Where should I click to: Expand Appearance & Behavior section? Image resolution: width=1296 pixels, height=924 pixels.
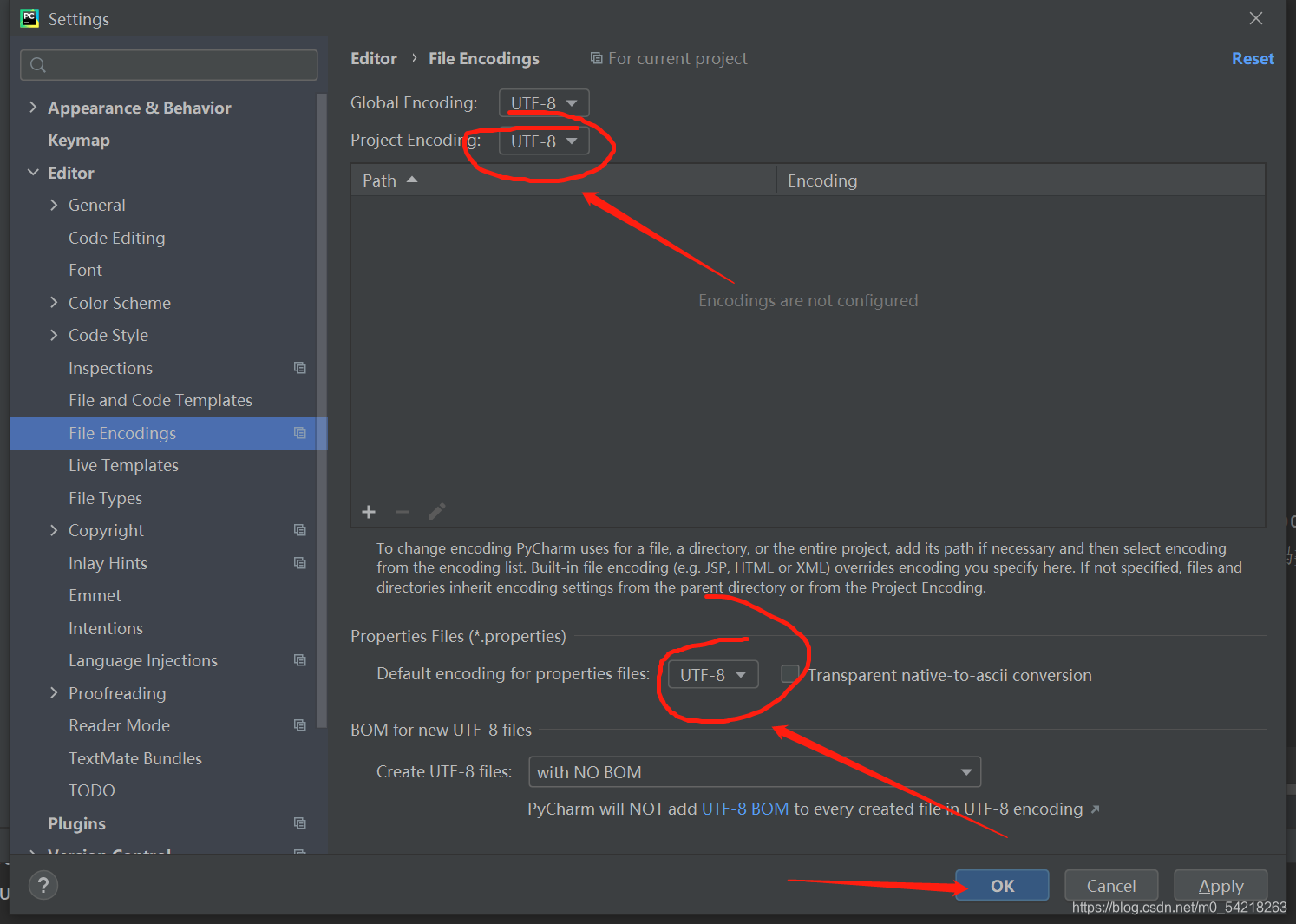33,108
